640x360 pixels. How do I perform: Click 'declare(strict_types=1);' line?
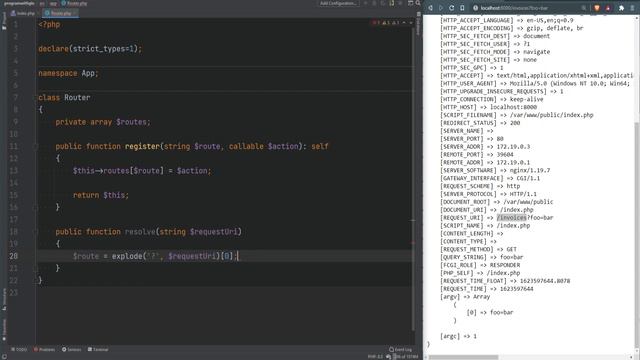pyautogui.click(x=90, y=49)
